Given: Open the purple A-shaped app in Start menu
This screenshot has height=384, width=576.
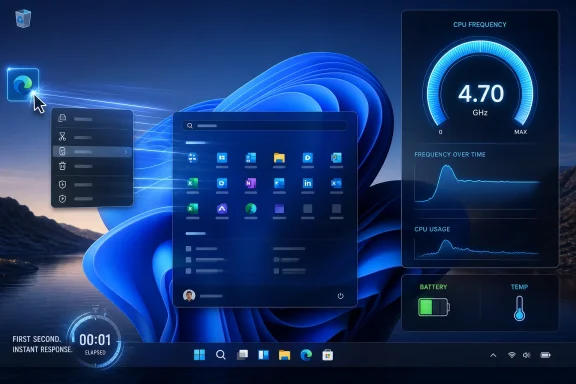Looking at the screenshot, I should coord(222,208).
